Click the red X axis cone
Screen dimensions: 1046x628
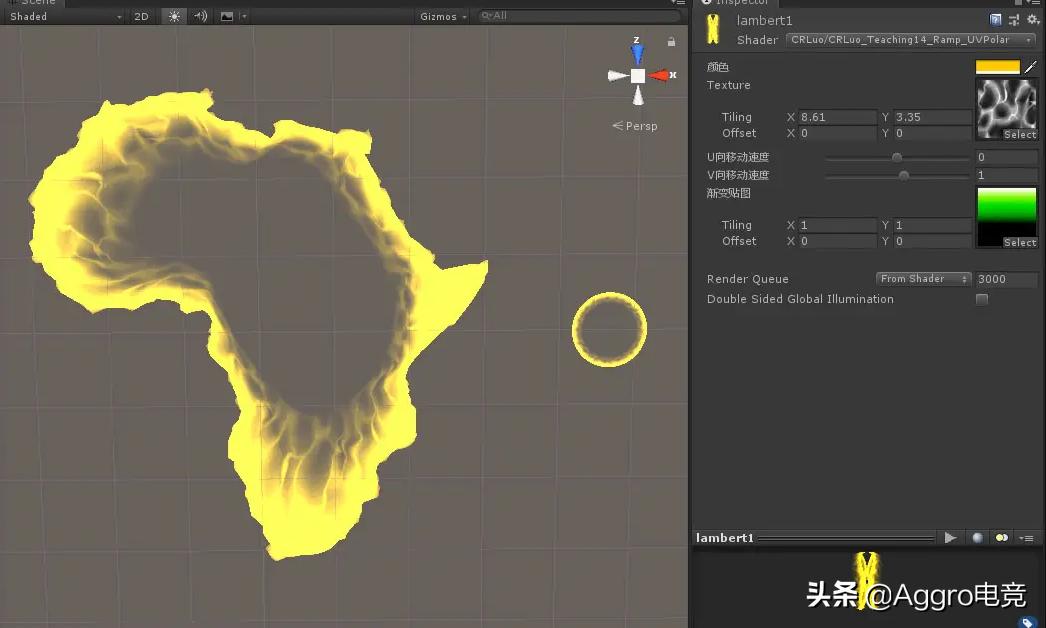tap(660, 75)
